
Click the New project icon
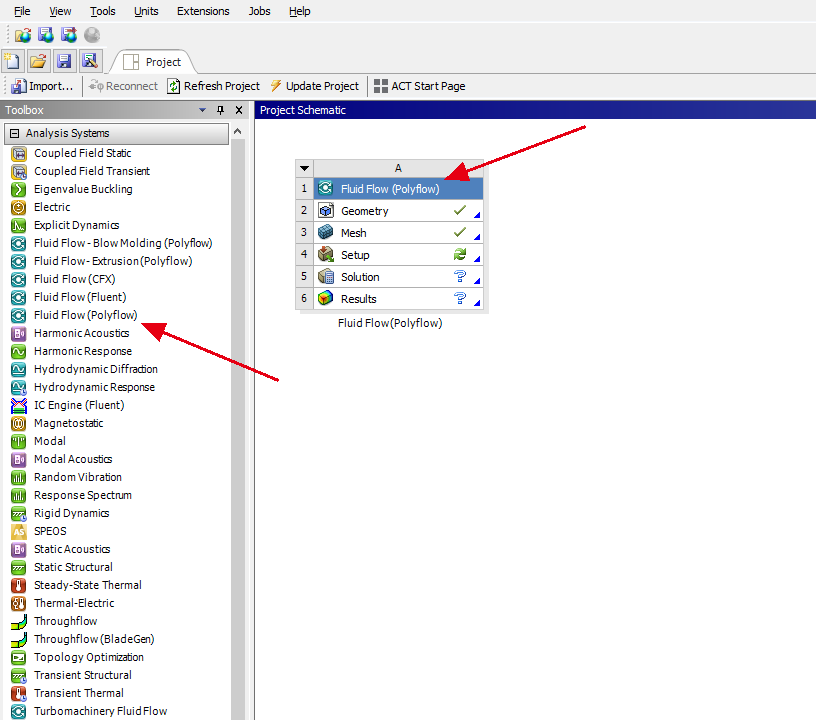[12, 61]
